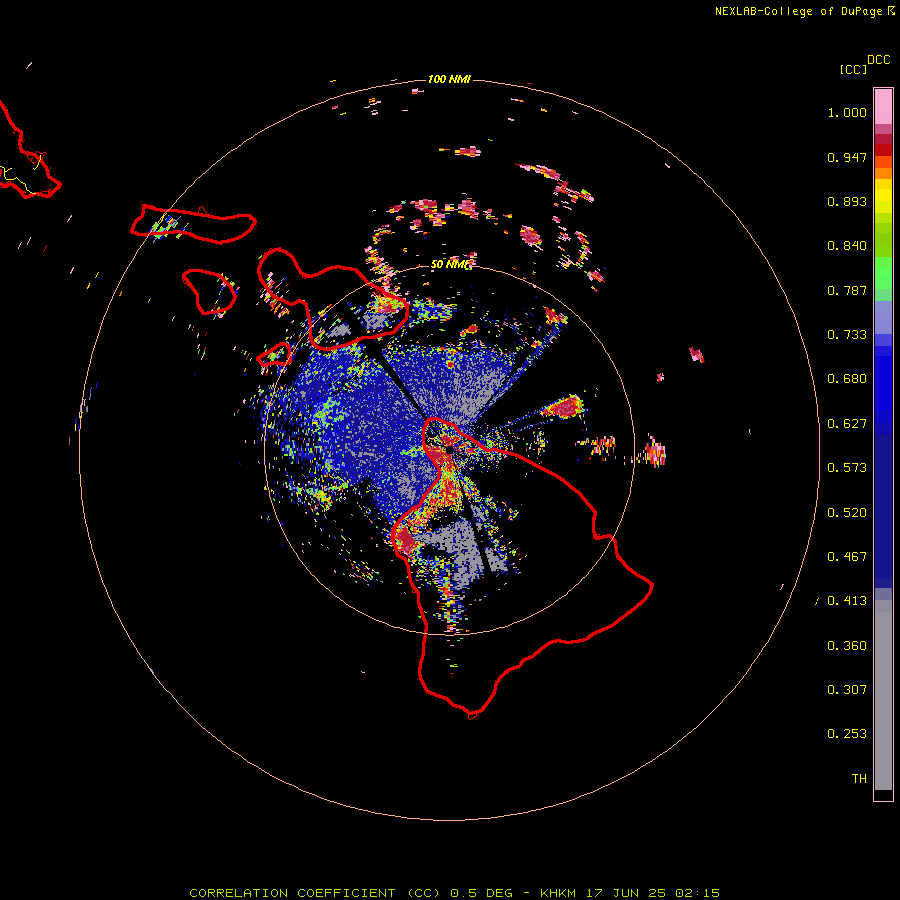Click the [CC] unit label
Screen dimensions: 900x900
tap(853, 69)
